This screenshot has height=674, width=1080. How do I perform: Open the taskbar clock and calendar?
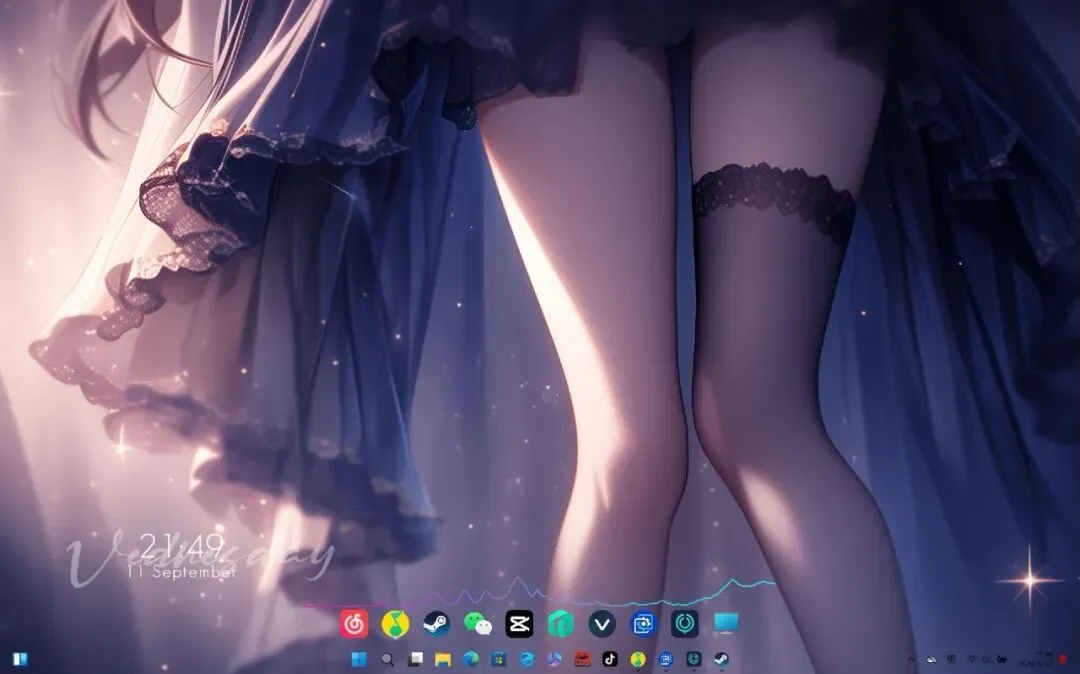click(x=1035, y=660)
